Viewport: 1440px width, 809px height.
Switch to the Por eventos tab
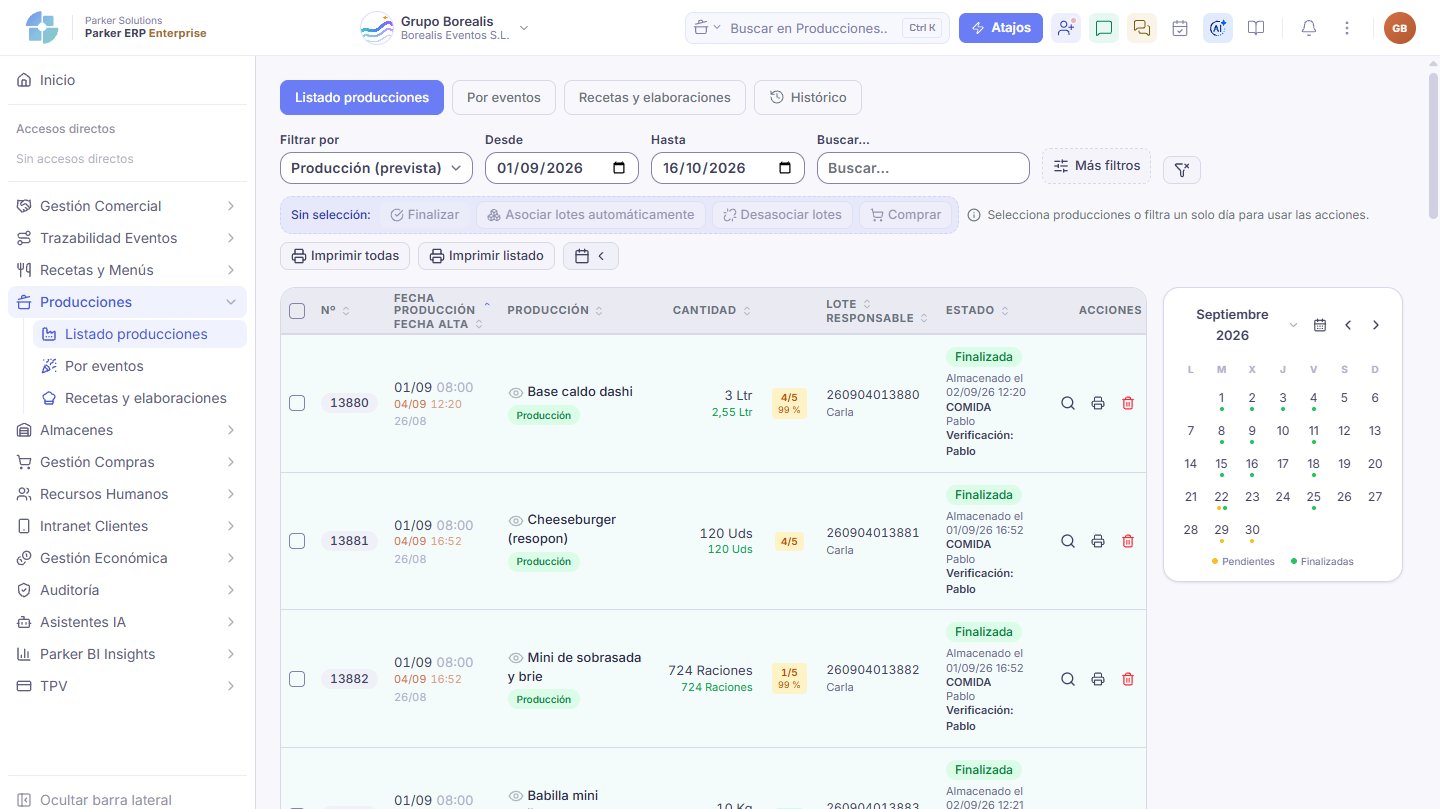point(504,97)
